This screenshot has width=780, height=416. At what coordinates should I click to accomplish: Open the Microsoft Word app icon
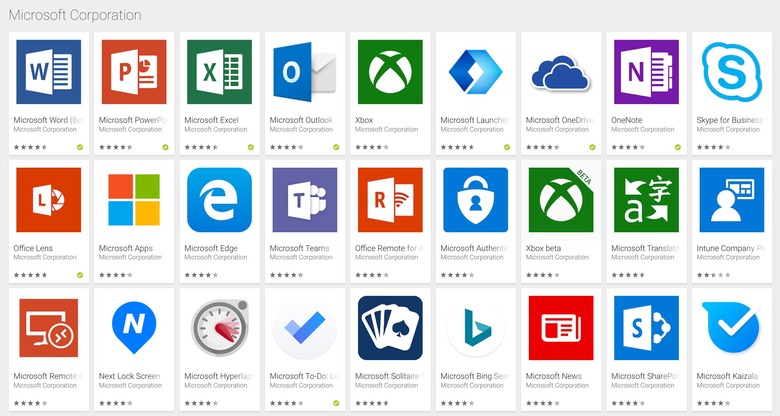click(x=49, y=72)
